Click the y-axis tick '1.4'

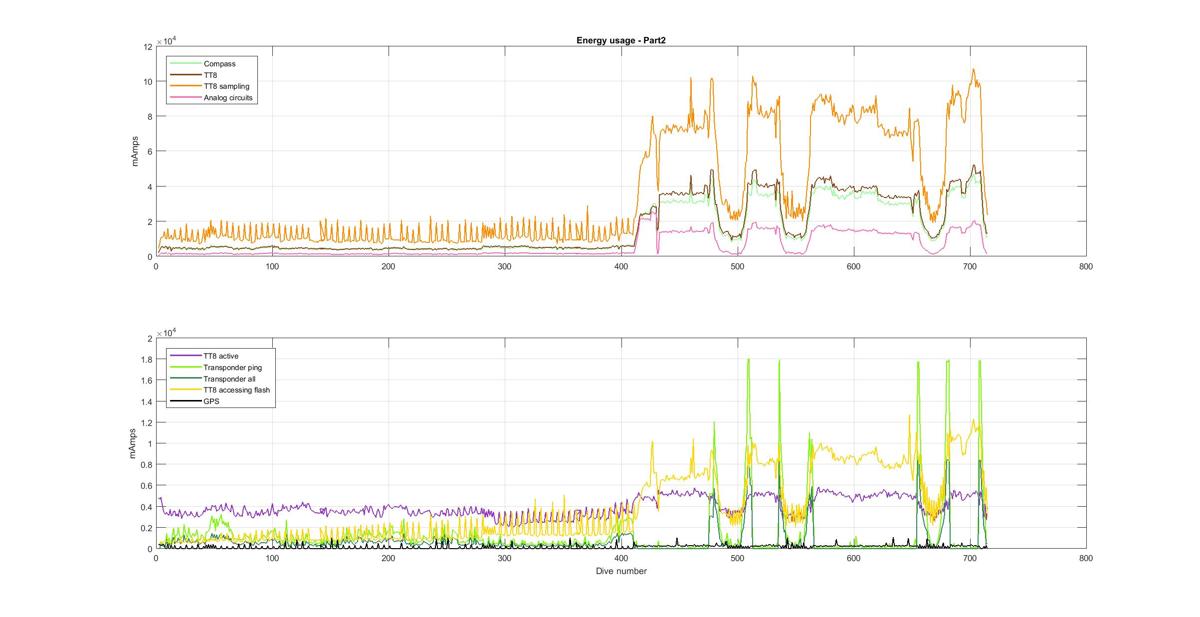pyautogui.click(x=145, y=401)
